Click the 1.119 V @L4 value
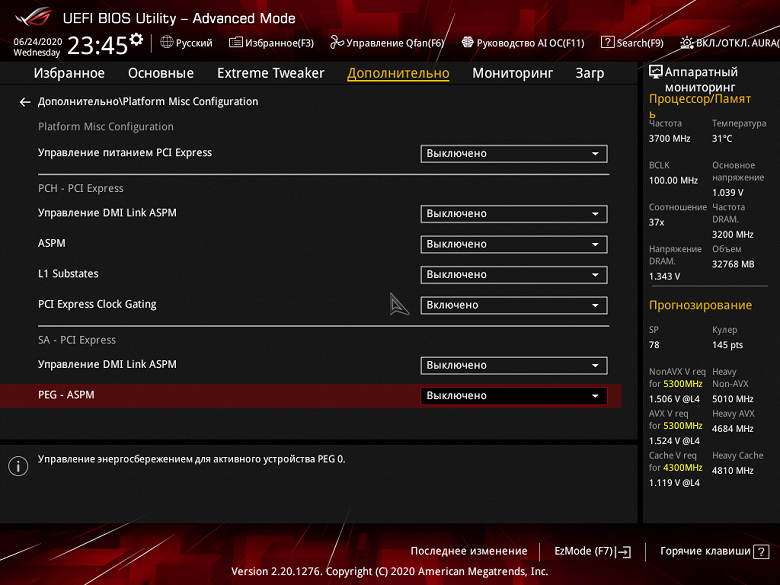The width and height of the screenshot is (780, 585). (x=674, y=483)
